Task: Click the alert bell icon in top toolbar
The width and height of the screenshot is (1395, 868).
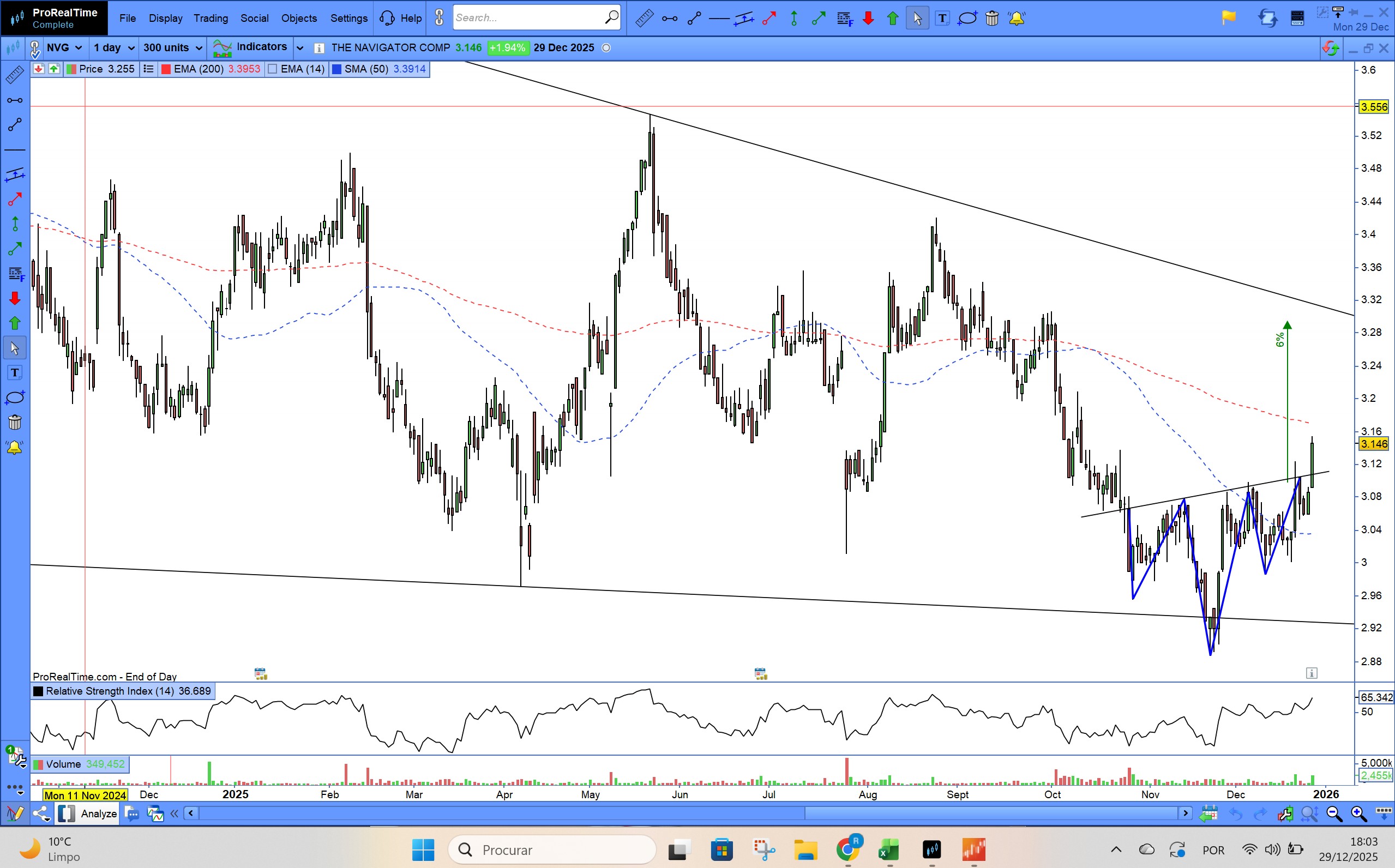Action: (x=1017, y=19)
